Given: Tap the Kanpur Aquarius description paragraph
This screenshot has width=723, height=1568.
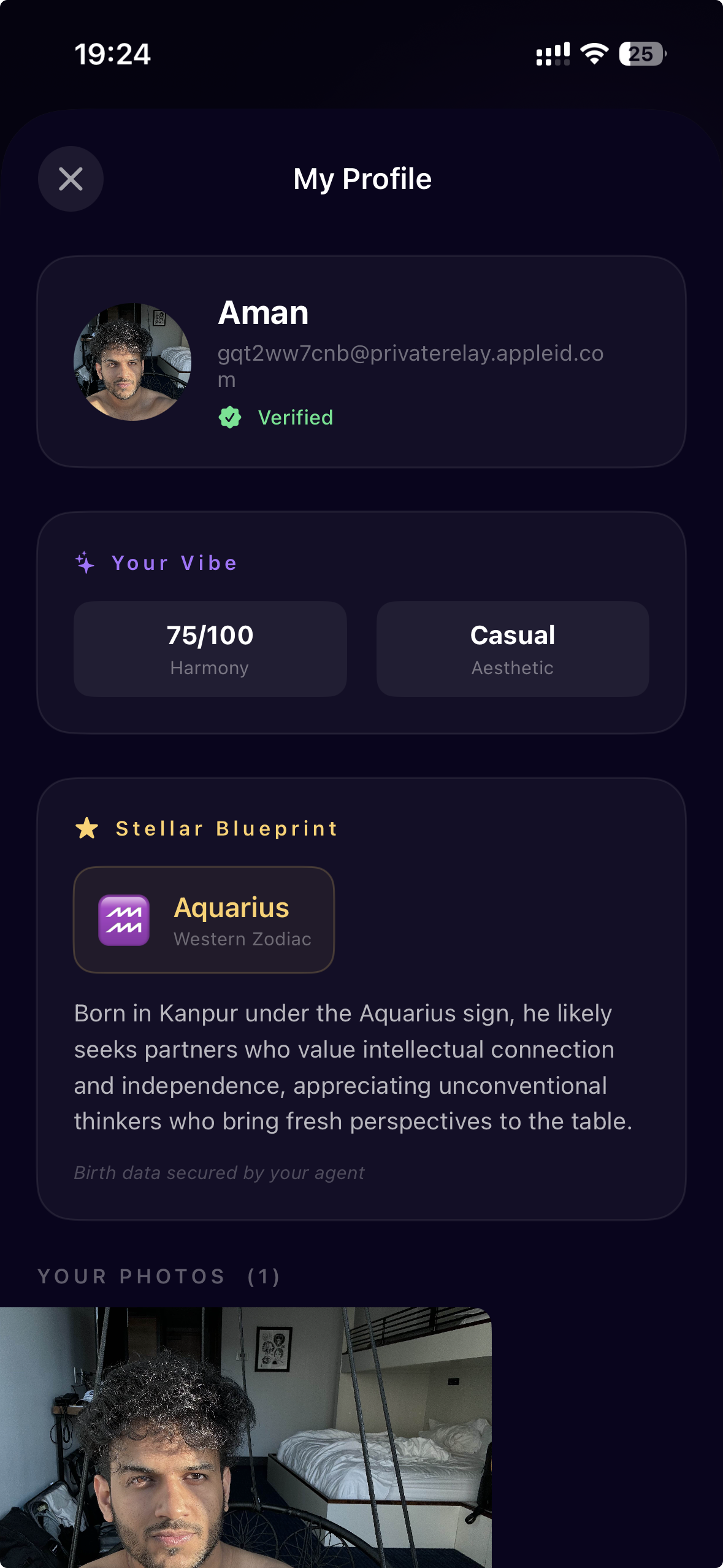Looking at the screenshot, I should pos(353,1067).
